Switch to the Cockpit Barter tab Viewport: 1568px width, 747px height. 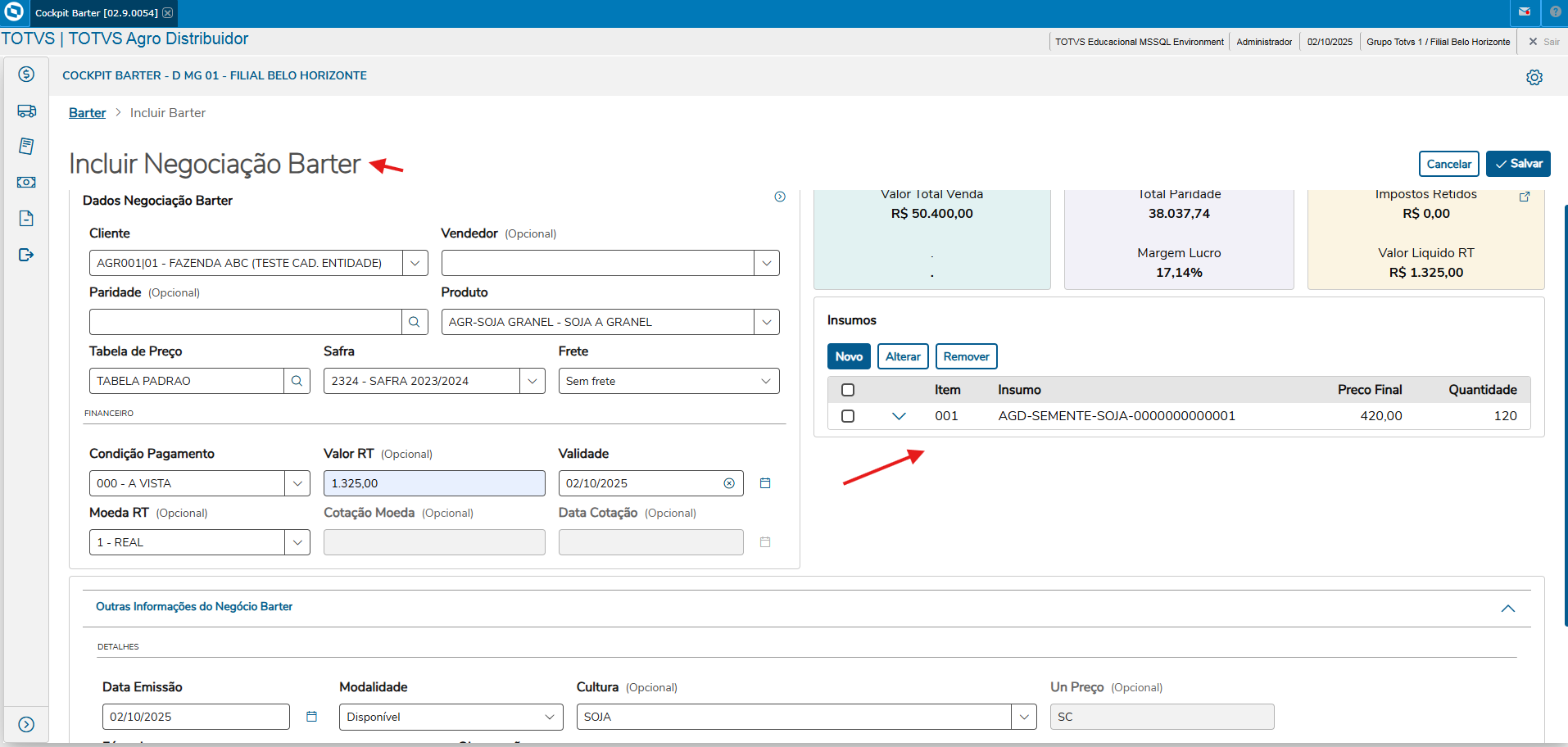pos(96,13)
